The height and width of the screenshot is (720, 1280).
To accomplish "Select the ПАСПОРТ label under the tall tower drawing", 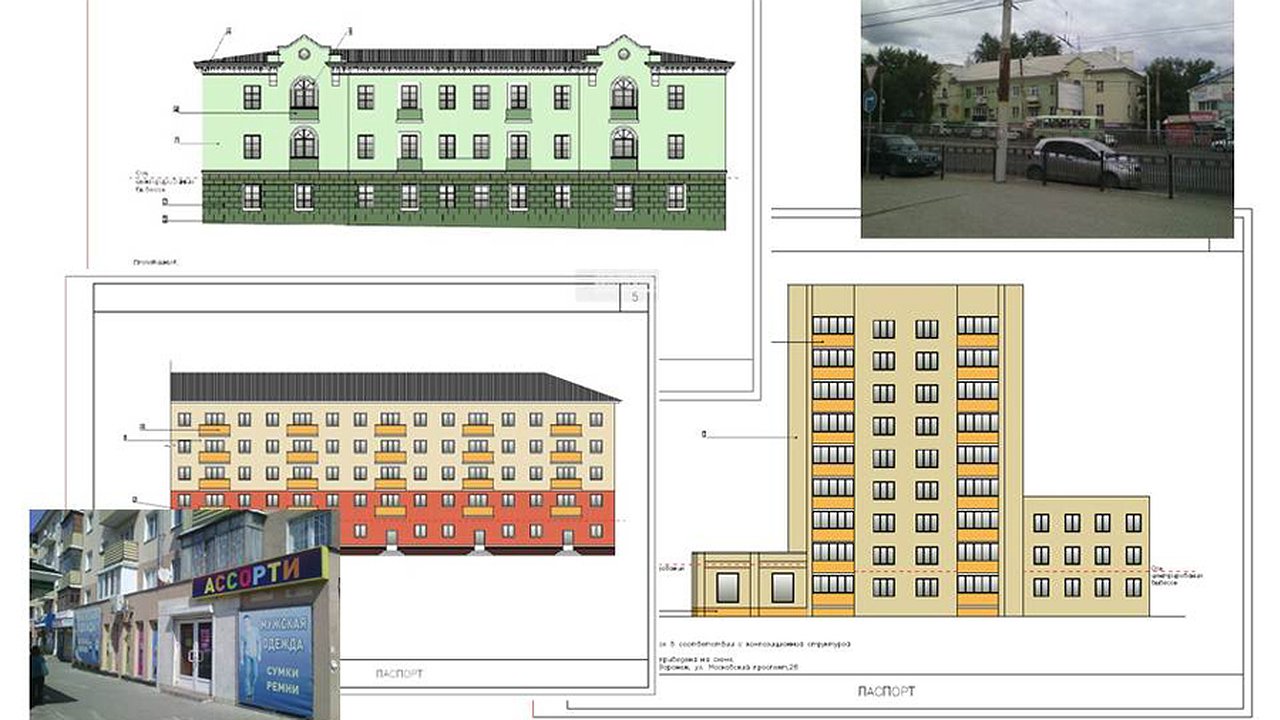I will (886, 691).
